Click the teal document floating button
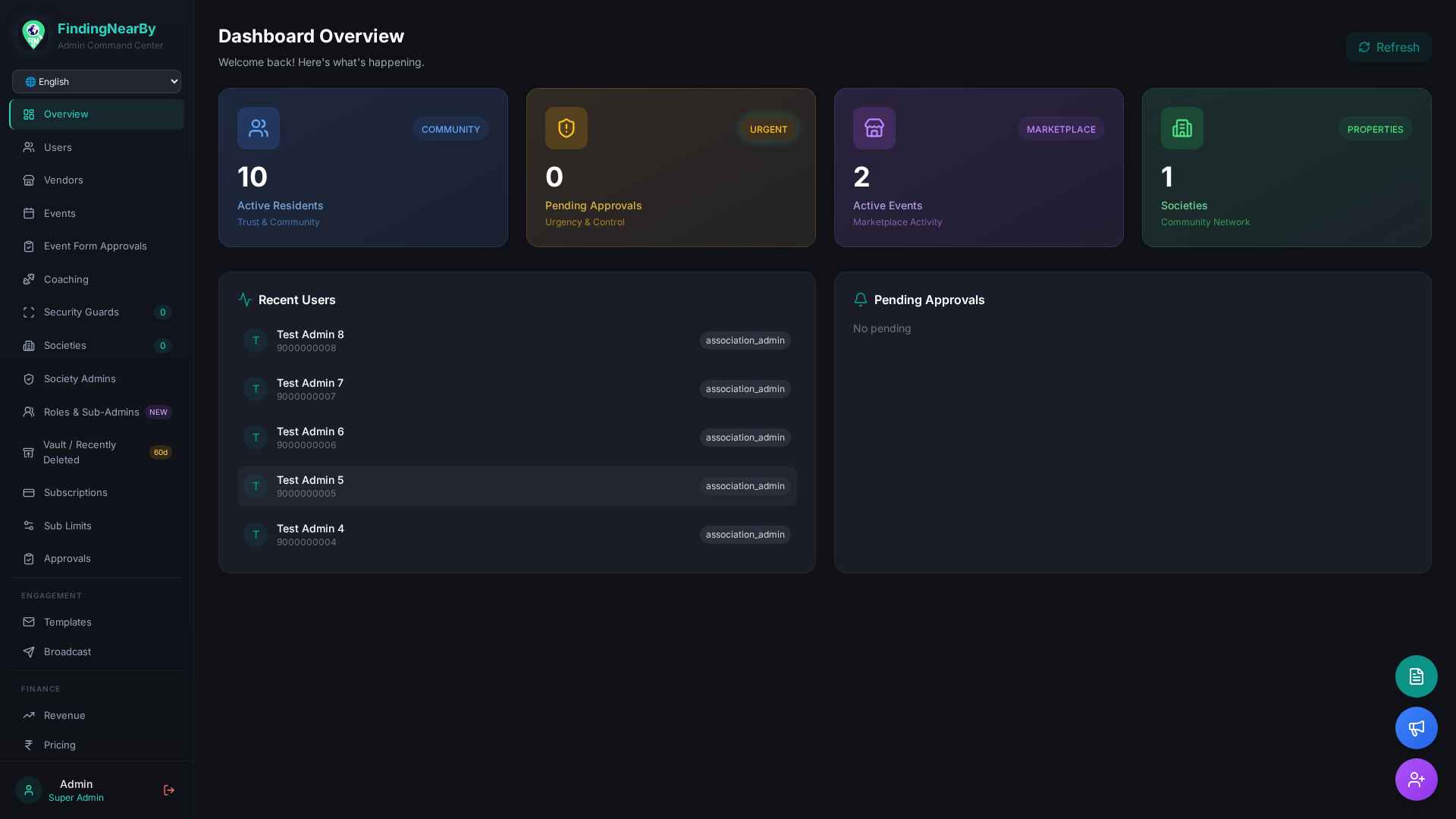 click(x=1416, y=676)
